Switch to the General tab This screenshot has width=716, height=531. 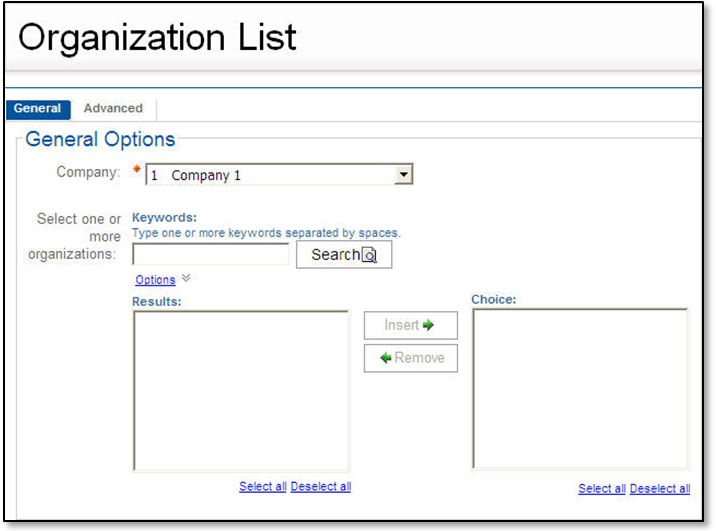click(38, 109)
